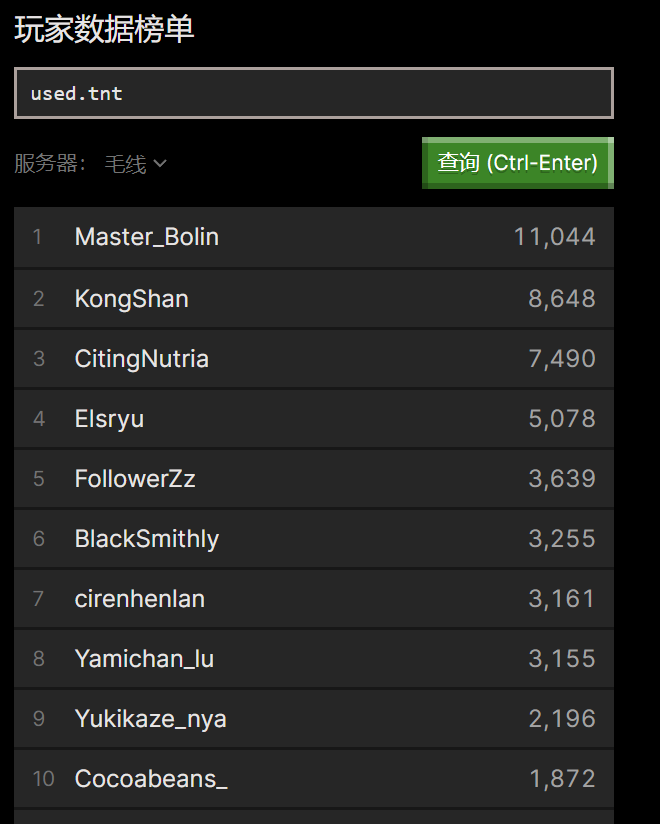Click the dropdown chevron next to 毛线
Image resolution: width=660 pixels, height=824 pixels.
[160, 163]
